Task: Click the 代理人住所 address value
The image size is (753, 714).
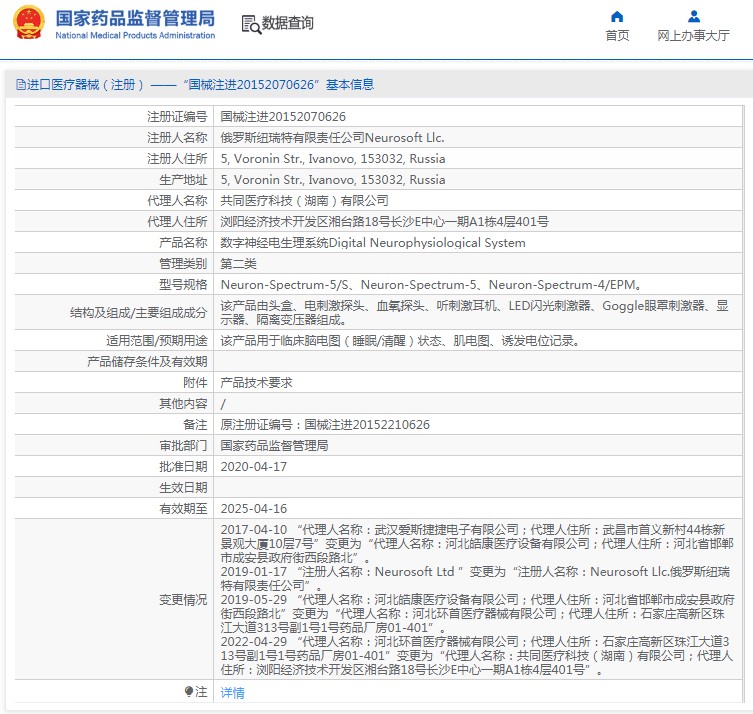Action: coord(384,222)
